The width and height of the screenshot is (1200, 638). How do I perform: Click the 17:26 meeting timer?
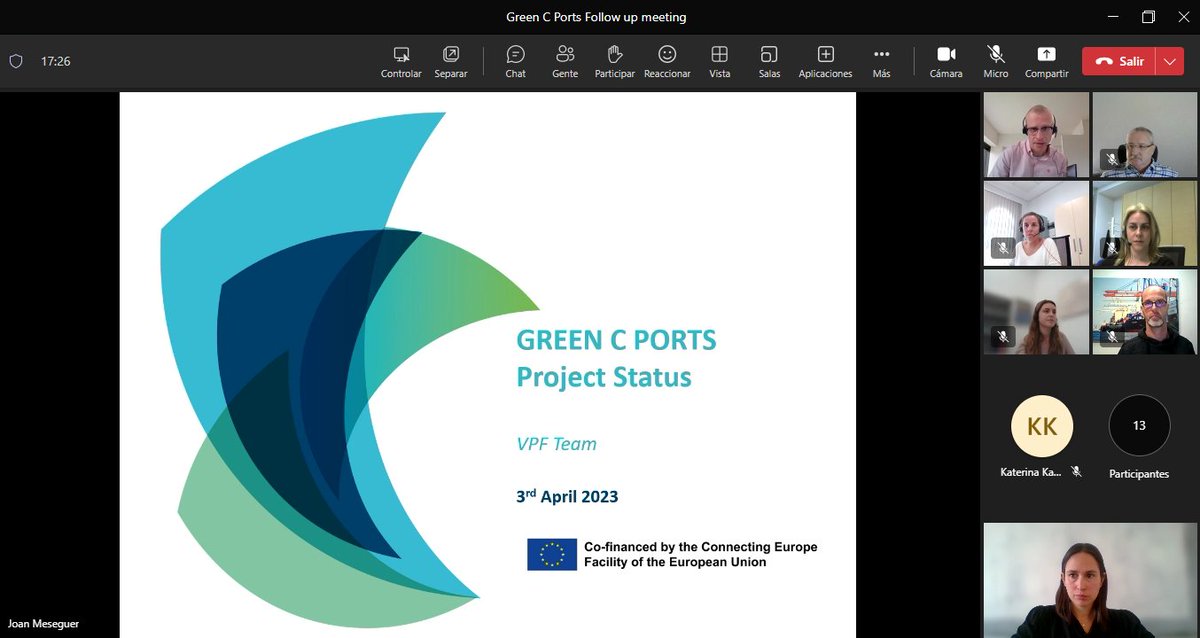pos(55,61)
